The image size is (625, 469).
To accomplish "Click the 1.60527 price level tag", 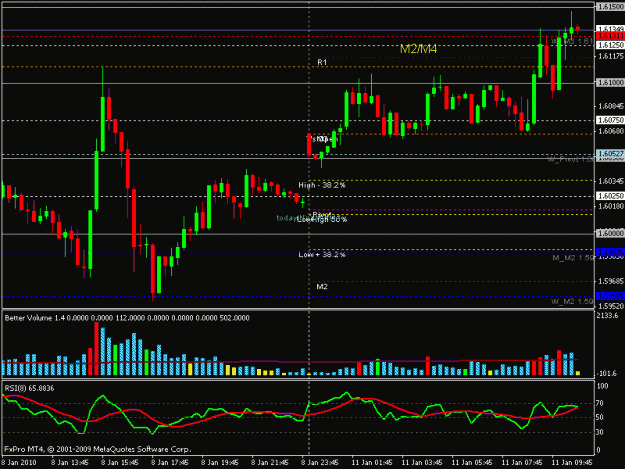I will pyautogui.click(x=610, y=153).
